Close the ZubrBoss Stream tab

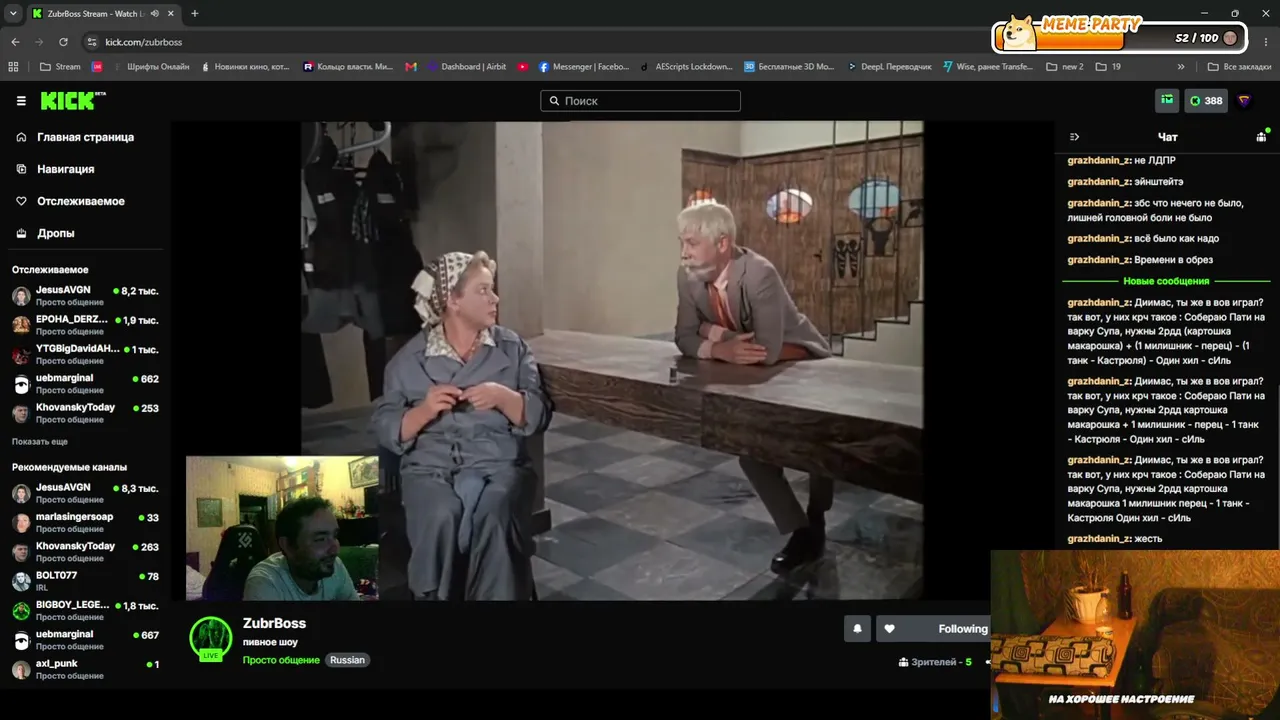tap(171, 14)
